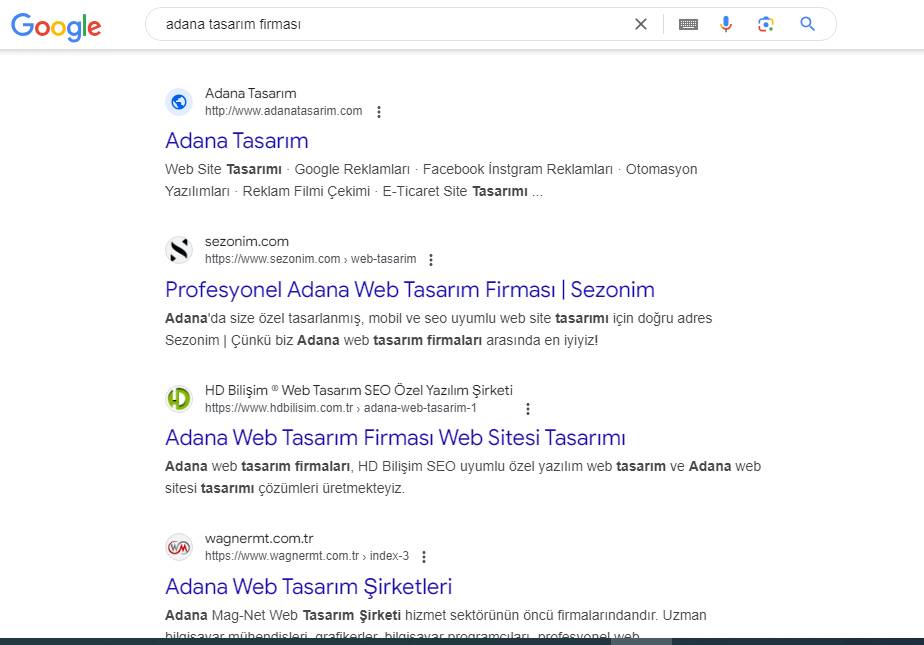
Task: Open more options for sezonim.com result
Action: pos(431,260)
